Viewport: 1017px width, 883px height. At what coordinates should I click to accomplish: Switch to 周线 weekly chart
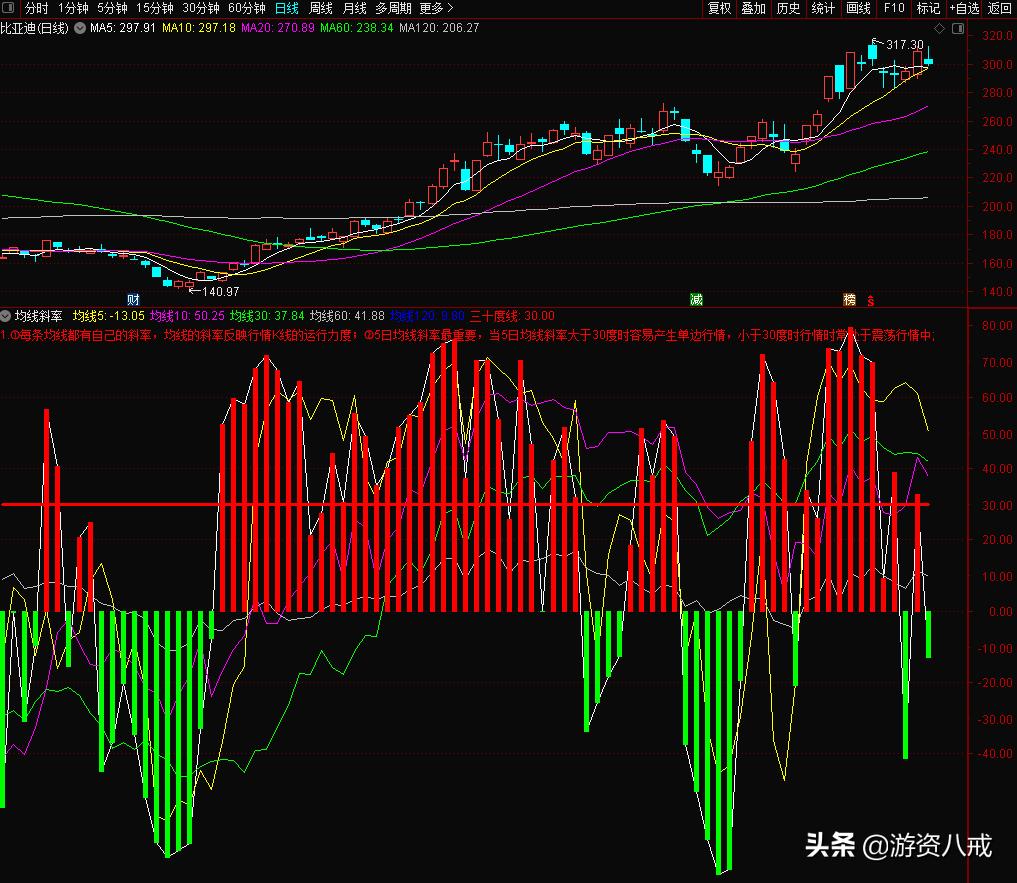click(320, 8)
